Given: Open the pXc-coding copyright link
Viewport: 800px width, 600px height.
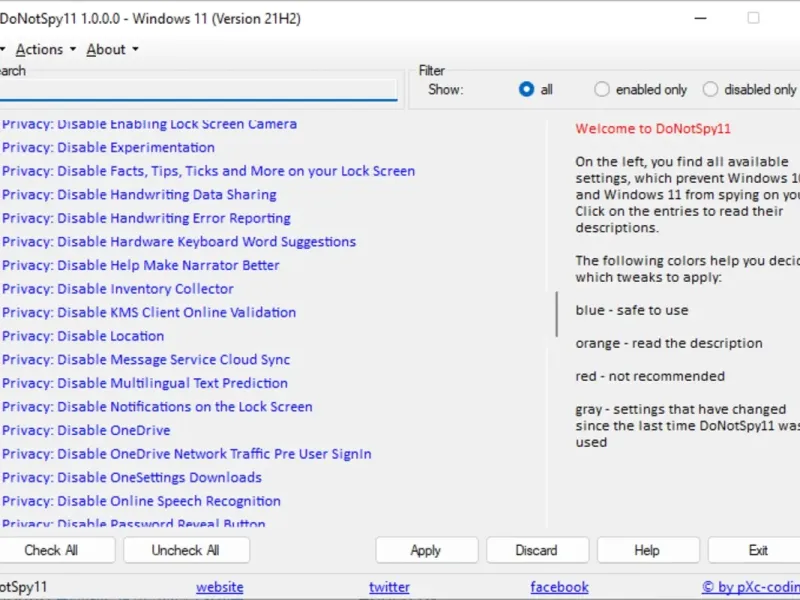Looking at the screenshot, I should point(751,587).
